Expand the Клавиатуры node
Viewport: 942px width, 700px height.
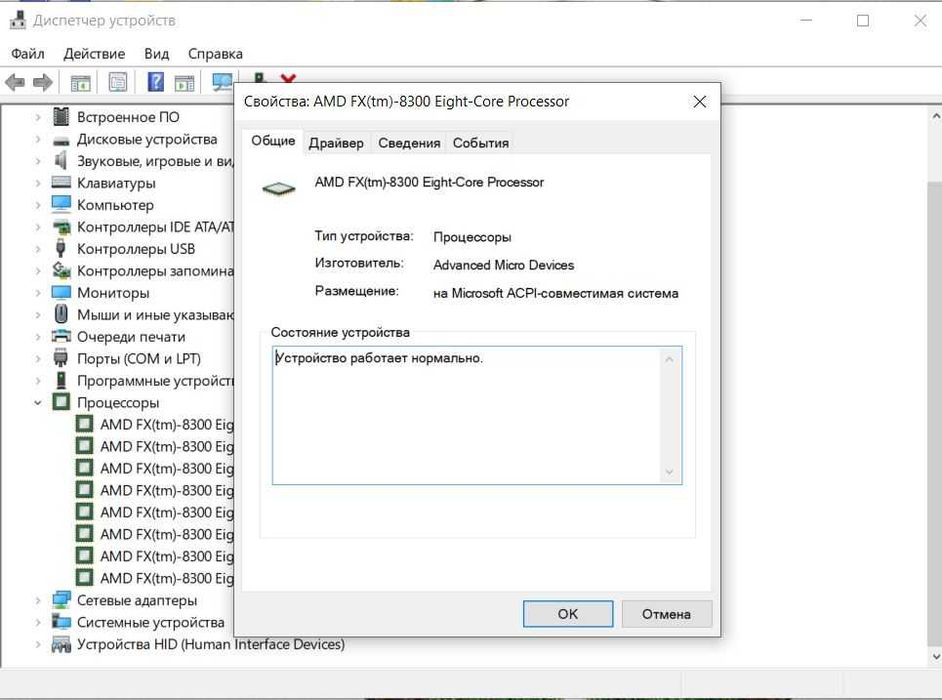click(x=37, y=183)
